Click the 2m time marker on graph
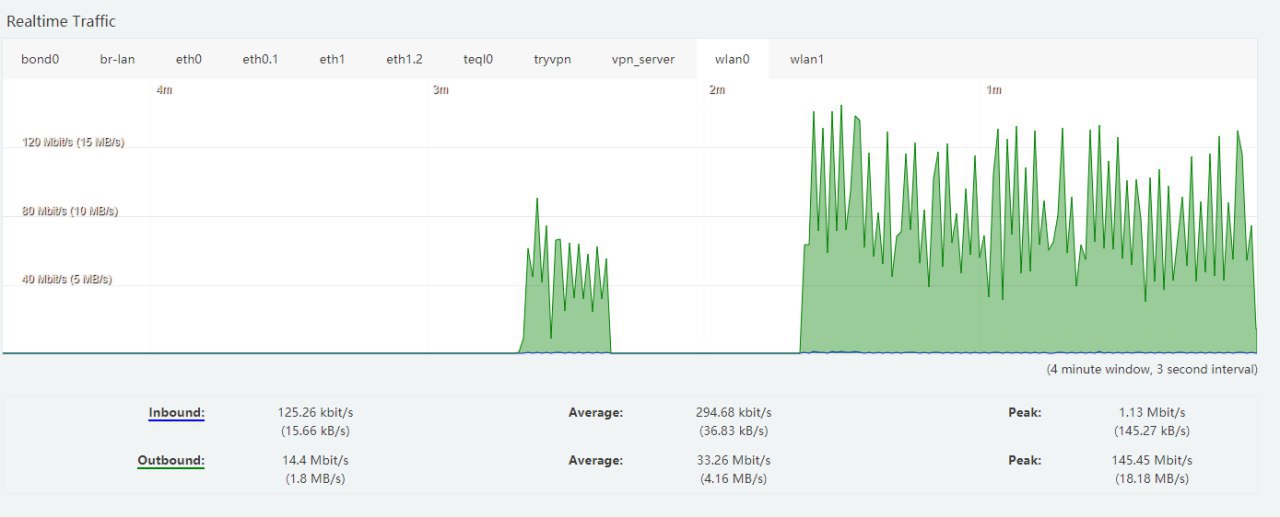The image size is (1280, 517). [x=717, y=90]
